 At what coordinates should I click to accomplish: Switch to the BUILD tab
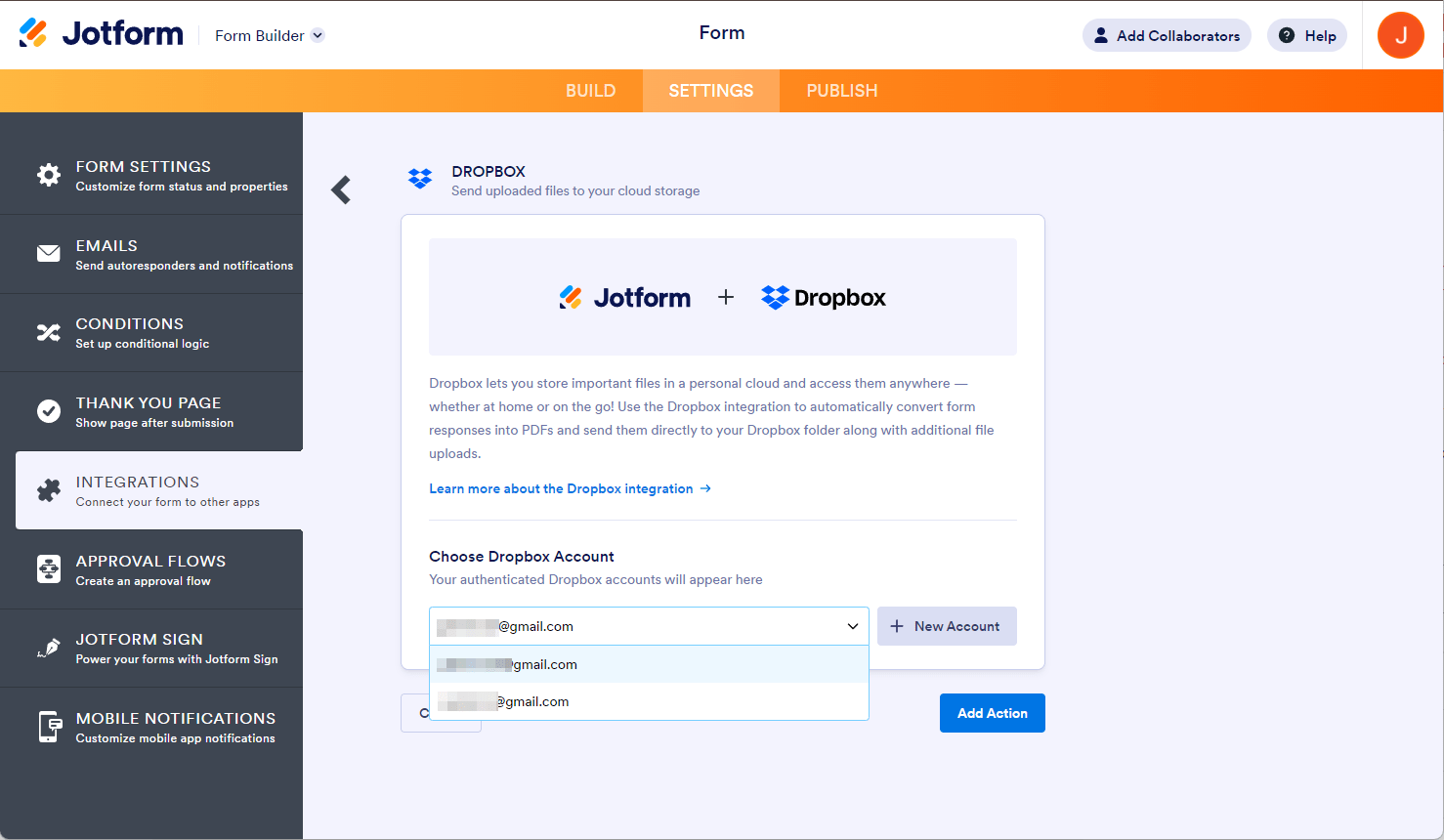click(x=590, y=91)
